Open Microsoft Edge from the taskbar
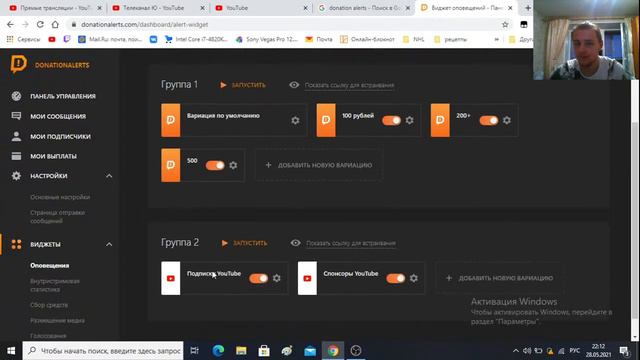Screen dimensions: 640x360 pos(218,351)
